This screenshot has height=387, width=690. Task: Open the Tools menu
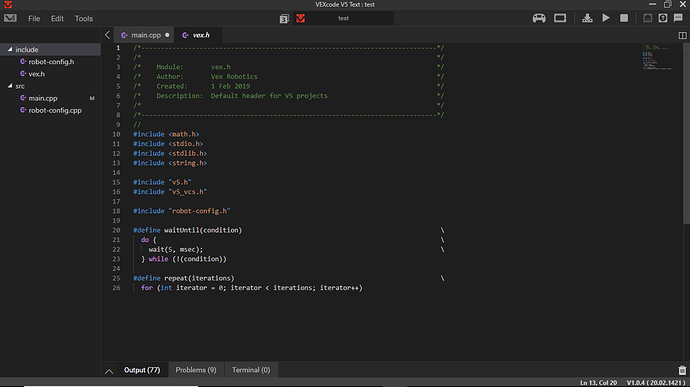[x=84, y=18]
